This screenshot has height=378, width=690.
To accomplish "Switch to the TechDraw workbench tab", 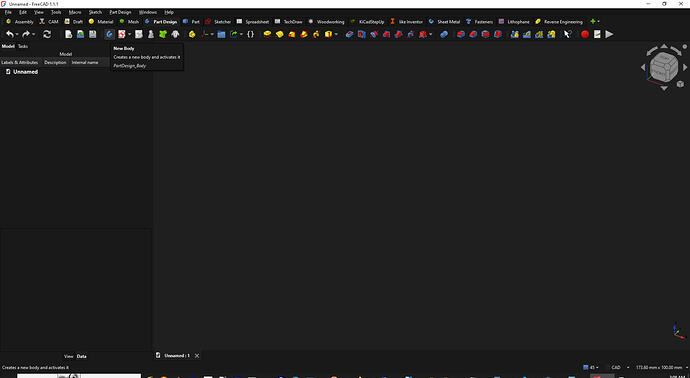I will coord(289,22).
